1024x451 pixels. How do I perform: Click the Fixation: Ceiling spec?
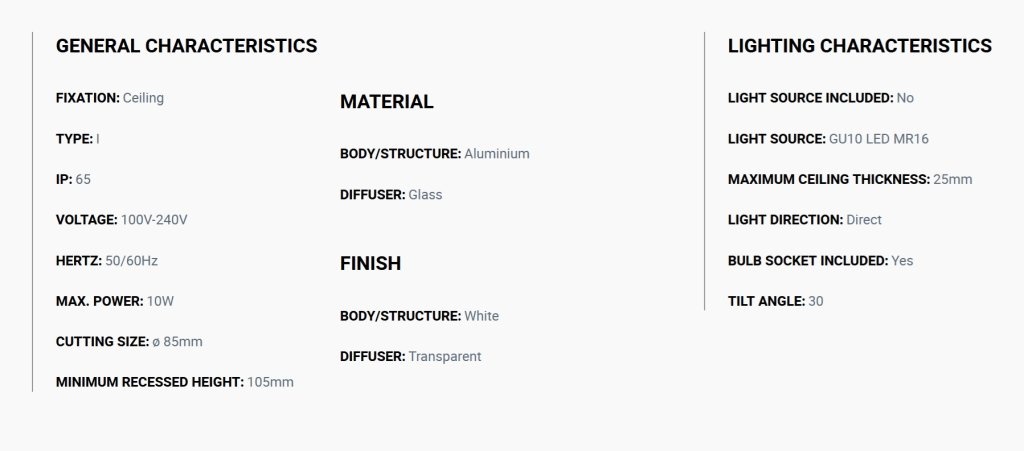pyautogui.click(x=110, y=98)
